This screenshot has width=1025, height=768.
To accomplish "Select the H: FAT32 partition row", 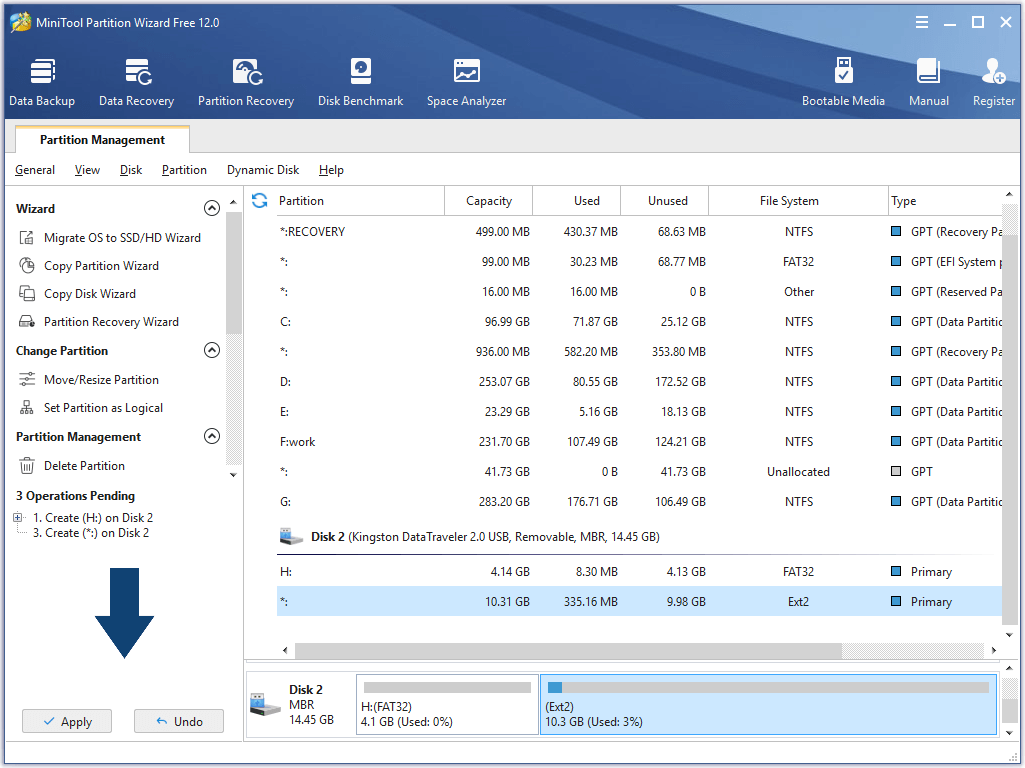I will 639,572.
